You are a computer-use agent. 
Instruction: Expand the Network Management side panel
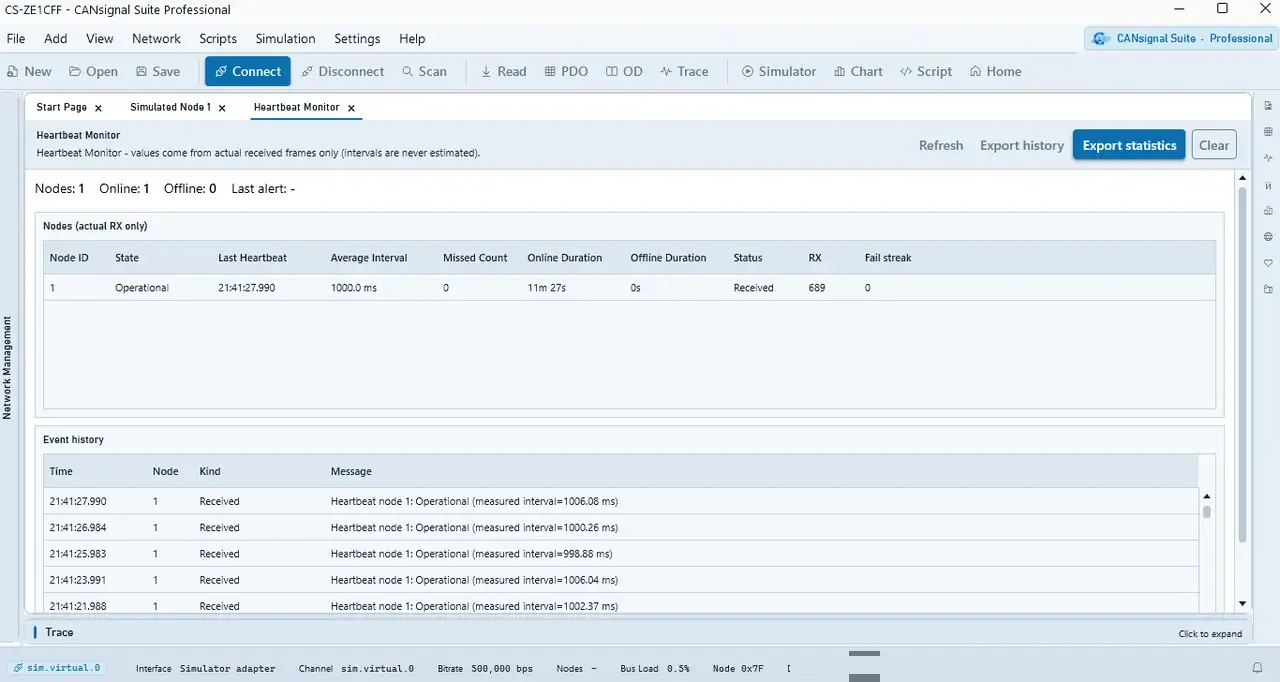(7, 368)
